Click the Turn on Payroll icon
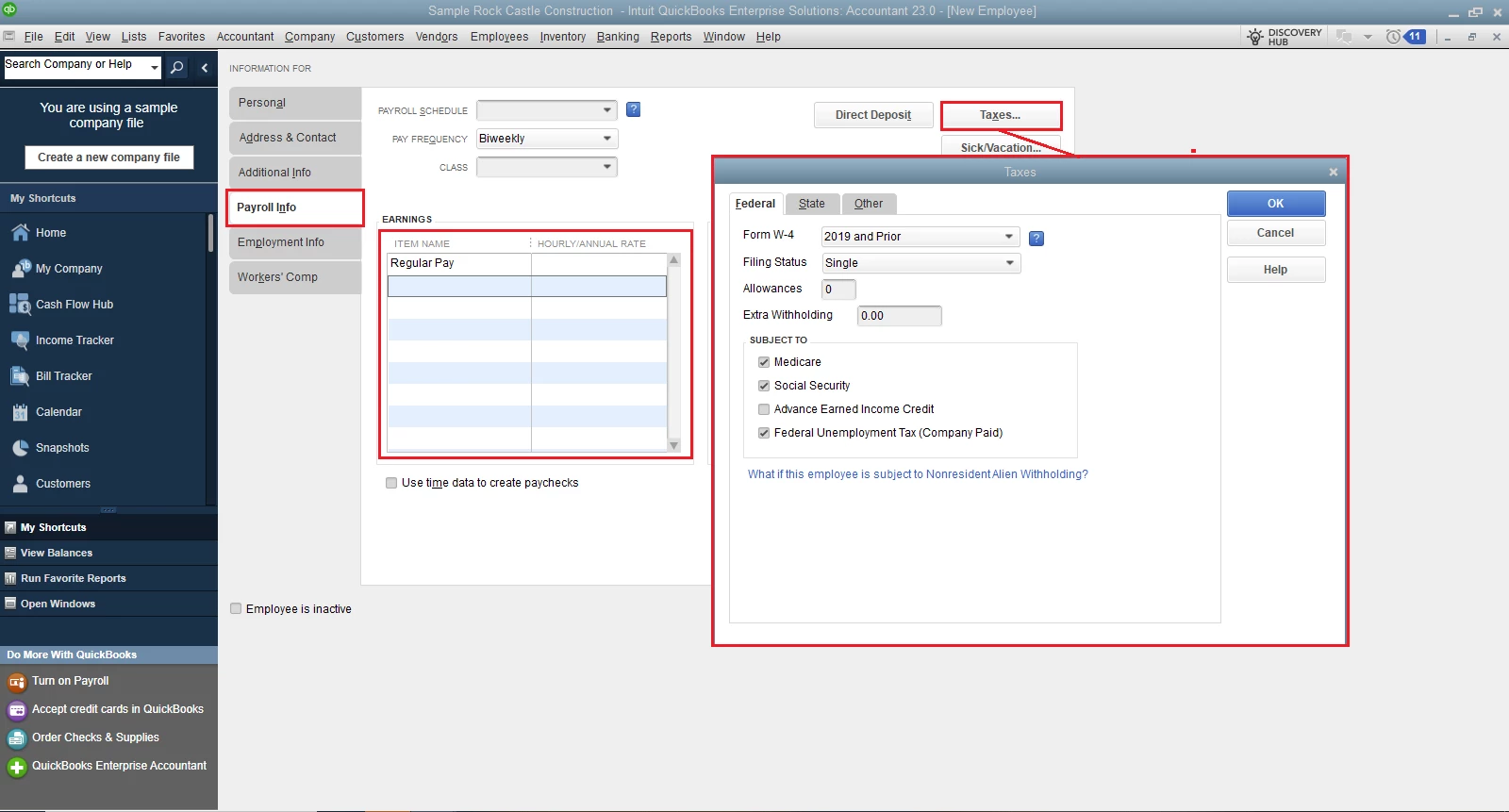The height and width of the screenshot is (812, 1509). 16,682
